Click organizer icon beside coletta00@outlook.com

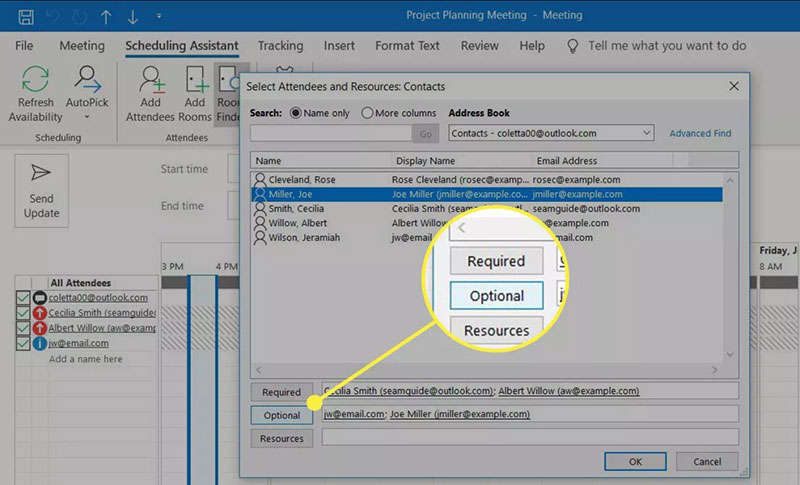coord(39,298)
